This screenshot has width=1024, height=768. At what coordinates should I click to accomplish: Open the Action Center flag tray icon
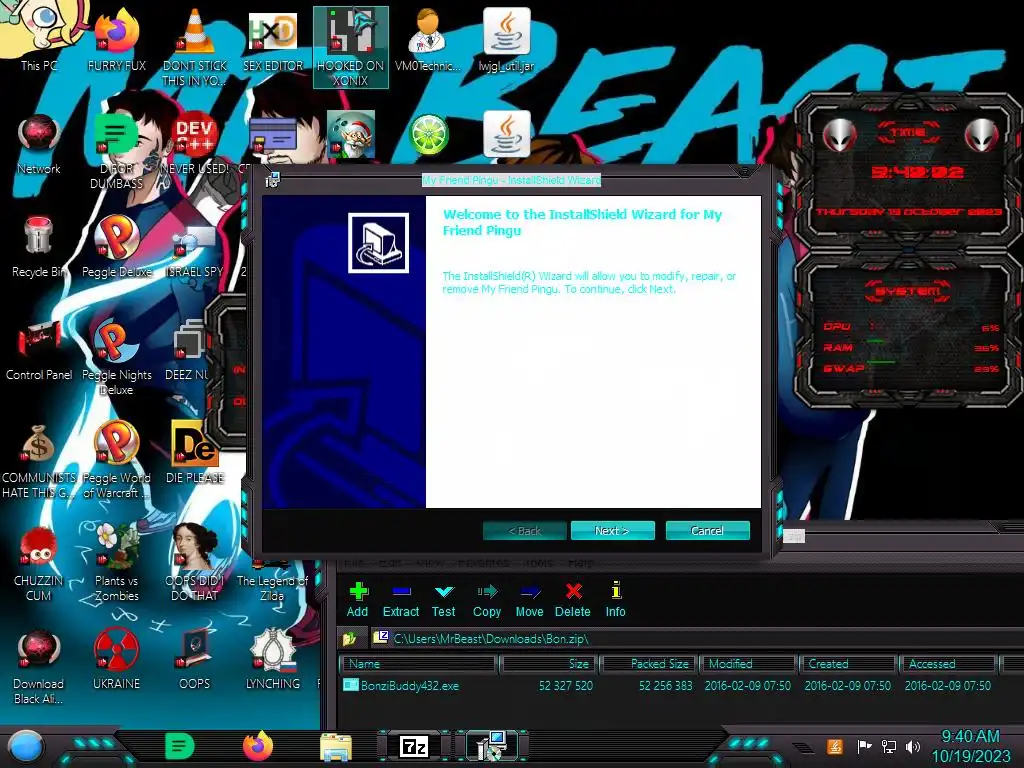[x=864, y=746]
